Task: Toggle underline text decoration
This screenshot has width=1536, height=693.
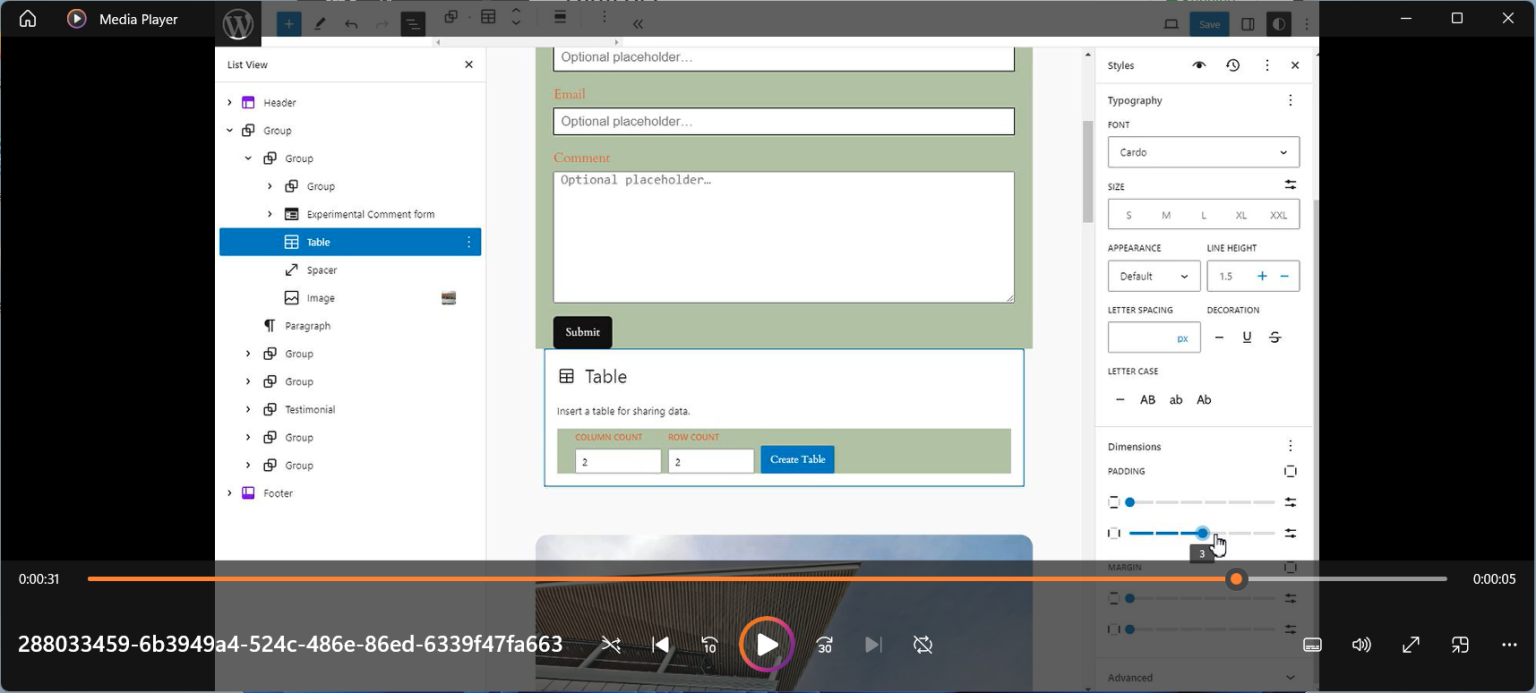Action: click(x=1247, y=337)
